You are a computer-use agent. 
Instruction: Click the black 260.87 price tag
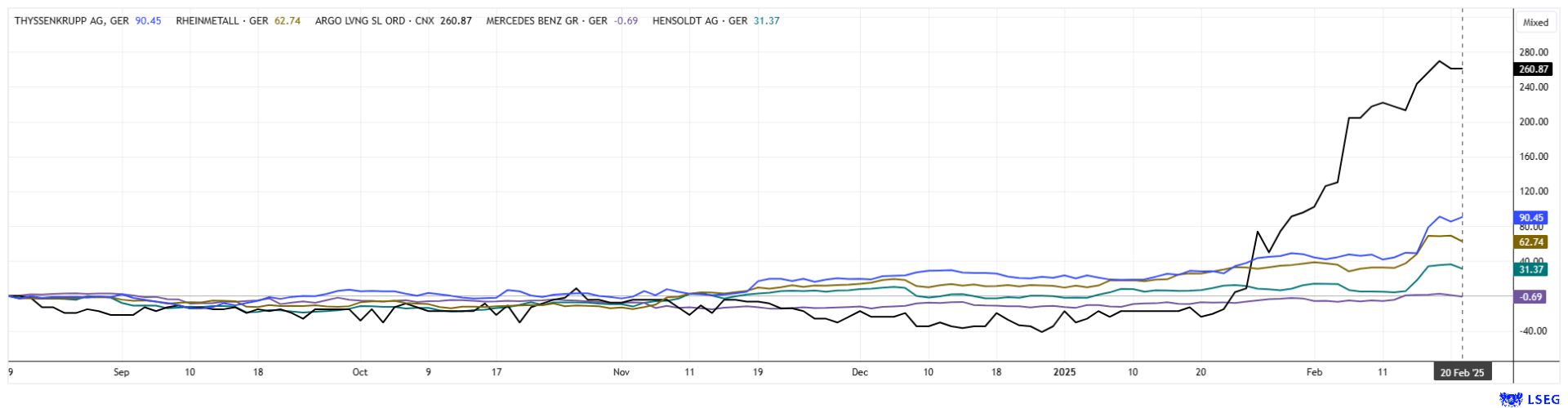tap(1533, 70)
